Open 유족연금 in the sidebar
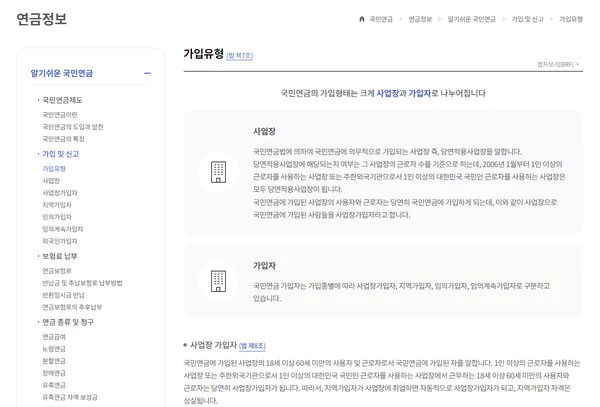The height and width of the screenshot is (407, 600). [x=54, y=385]
